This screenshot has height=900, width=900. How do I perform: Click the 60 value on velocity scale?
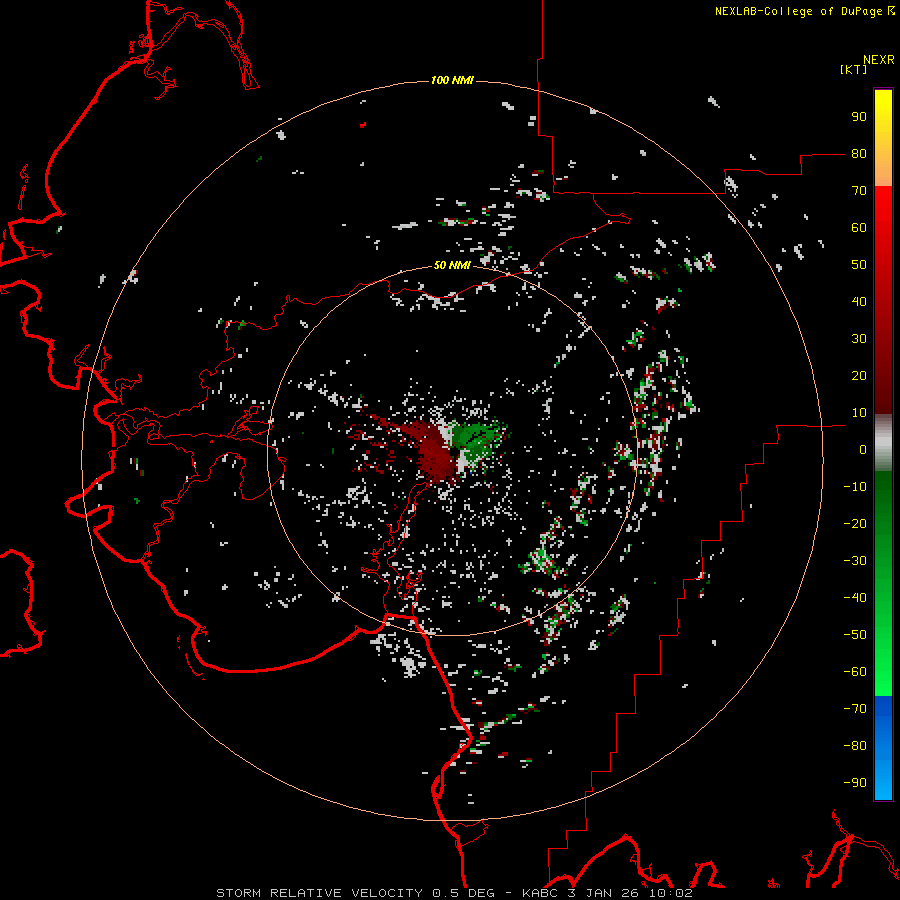(x=859, y=228)
